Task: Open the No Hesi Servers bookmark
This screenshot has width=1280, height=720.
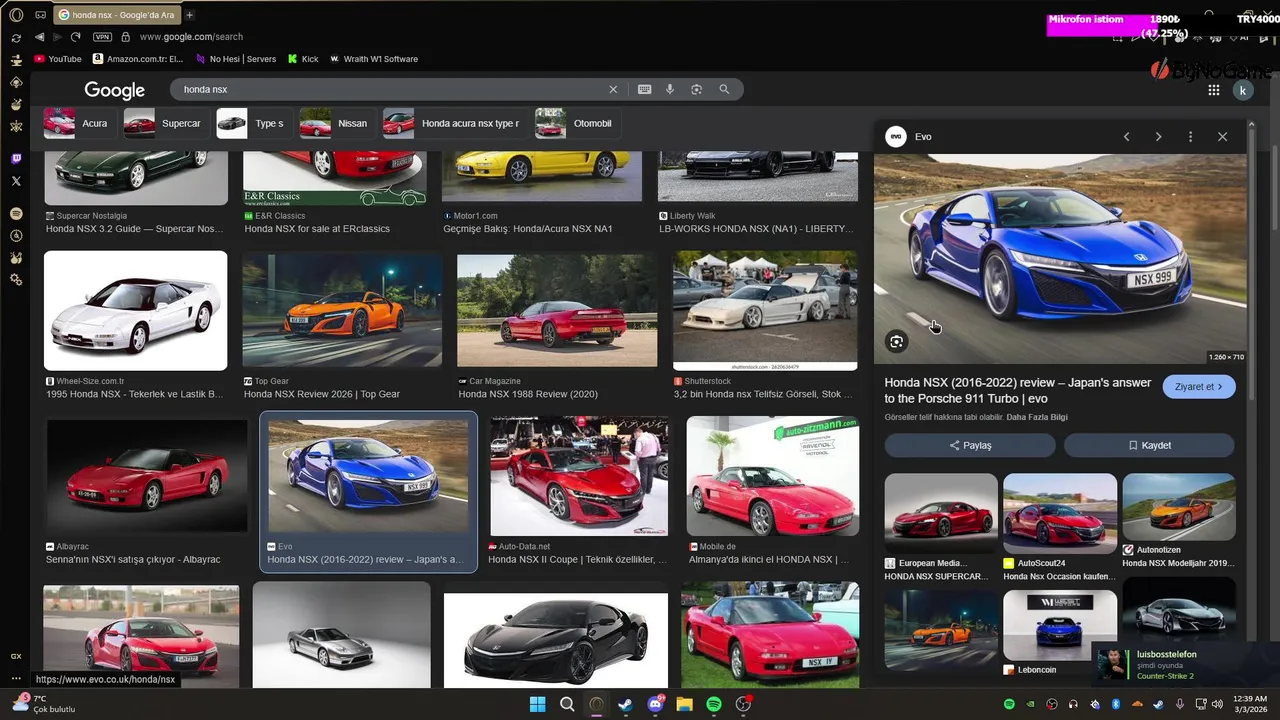Action: point(236,59)
